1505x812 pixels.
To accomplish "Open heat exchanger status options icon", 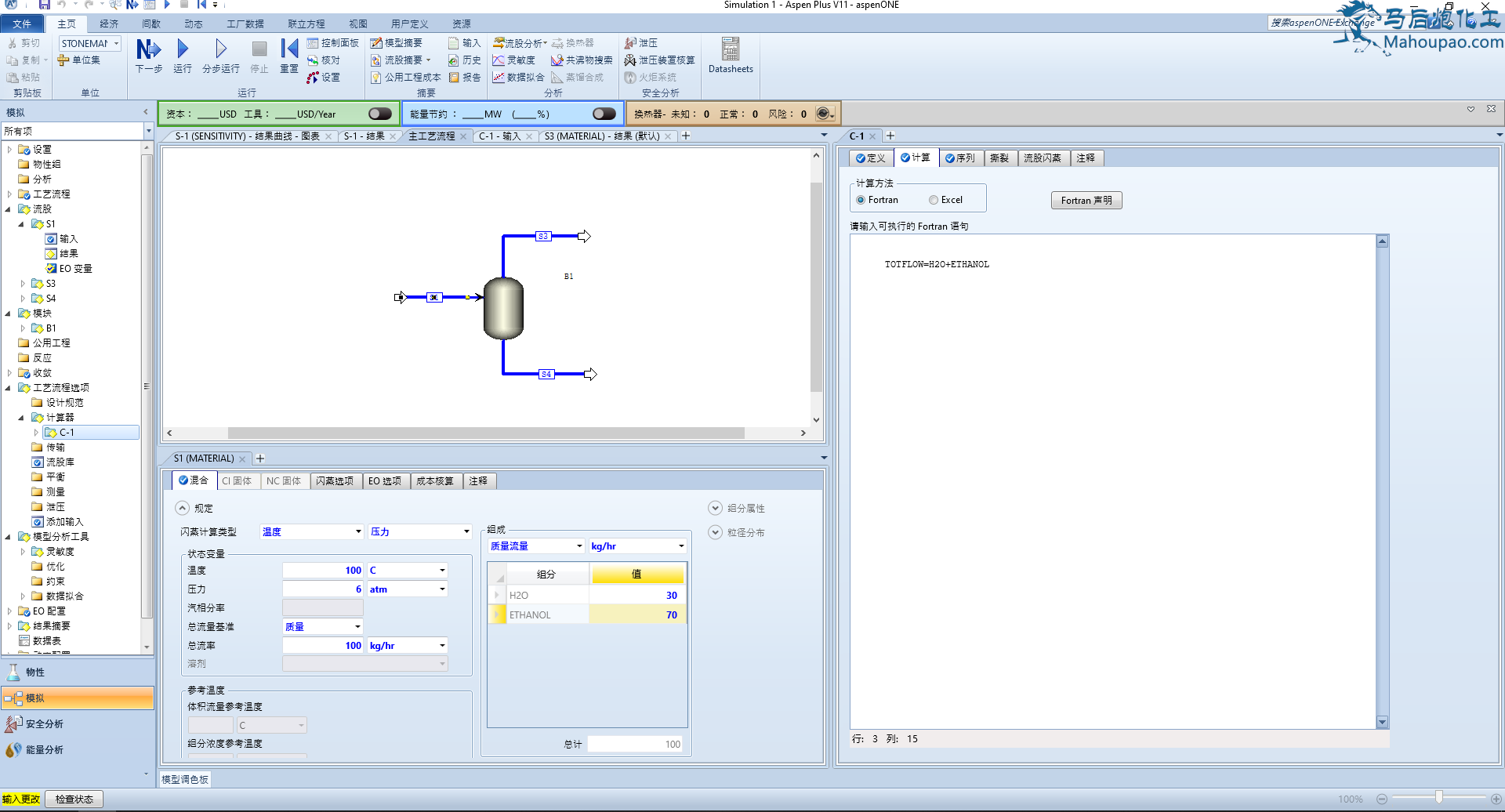I will pos(824,114).
